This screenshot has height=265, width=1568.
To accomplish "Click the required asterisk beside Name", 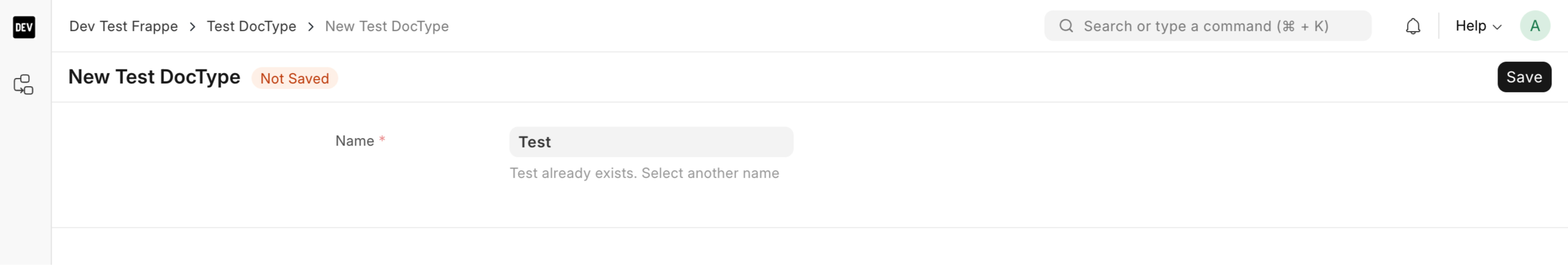I will [382, 139].
